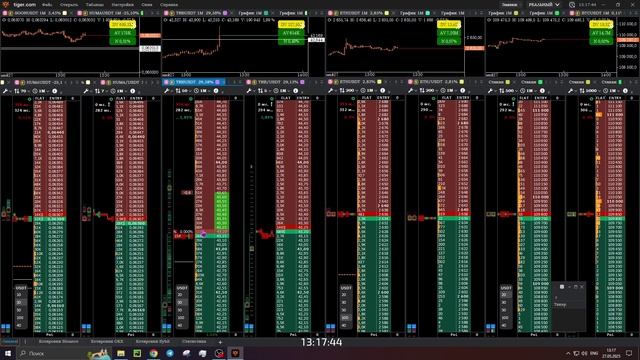Switch to the Статистика workspace tab
The width and height of the screenshot is (640, 360).
point(194,342)
